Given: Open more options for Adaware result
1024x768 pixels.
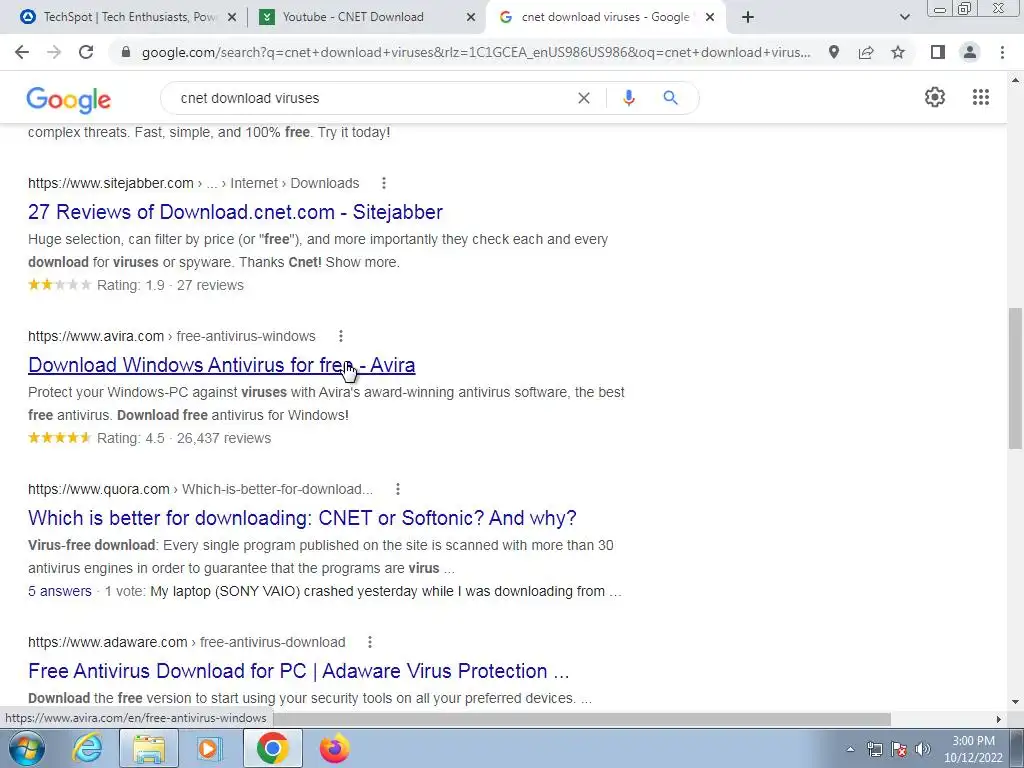Looking at the screenshot, I should click(x=370, y=642).
